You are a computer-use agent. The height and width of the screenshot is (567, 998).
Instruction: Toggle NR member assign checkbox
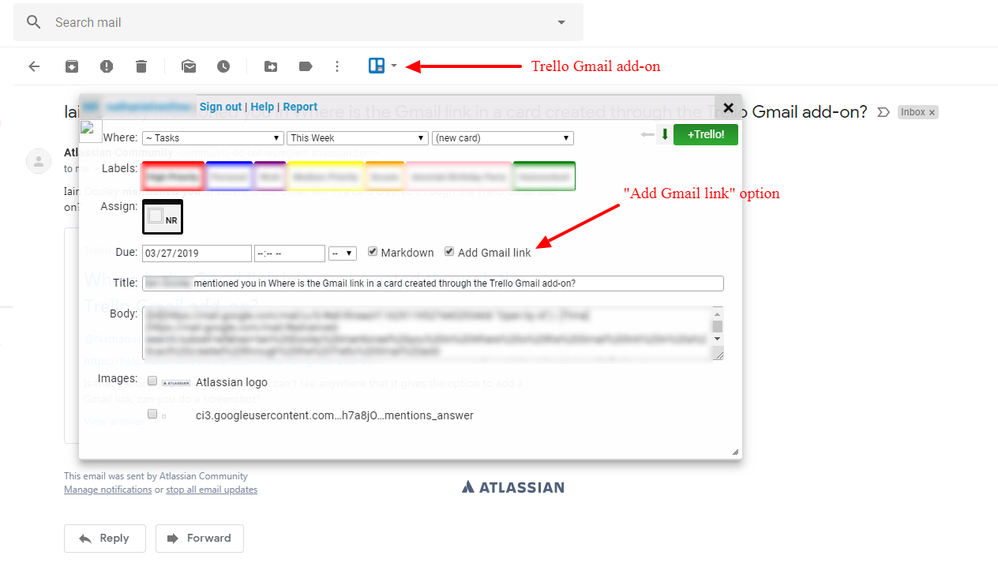pyautogui.click(x=155, y=216)
